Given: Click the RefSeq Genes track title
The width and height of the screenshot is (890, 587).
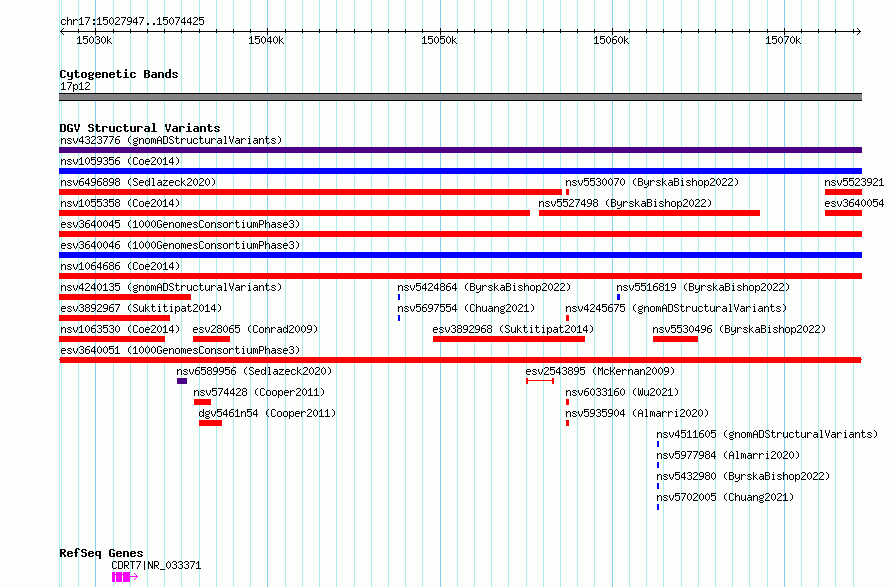Looking at the screenshot, I should click(101, 554).
